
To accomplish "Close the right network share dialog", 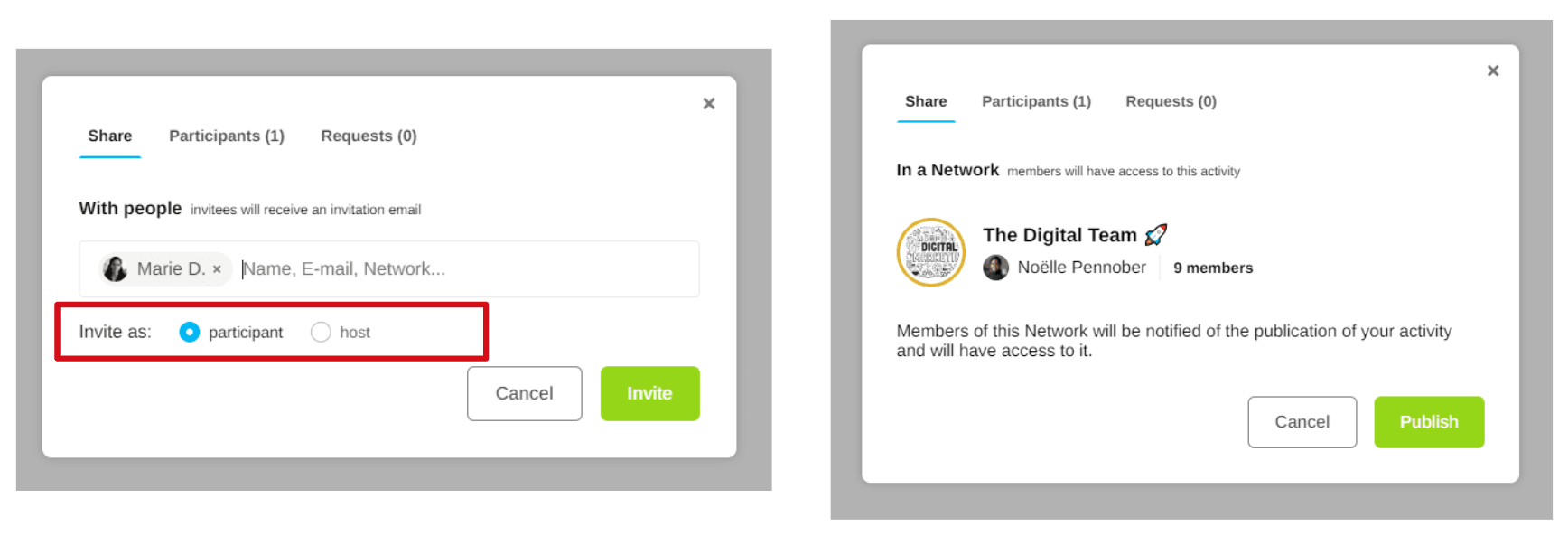I will (x=1493, y=71).
